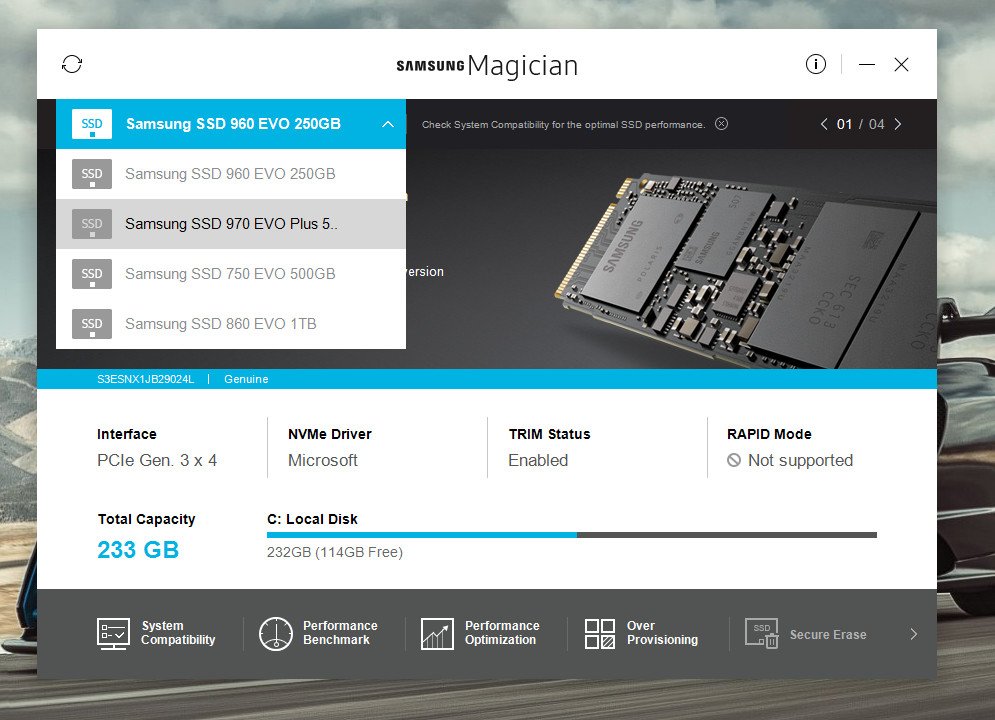
Task: Click the refresh icon in title bar
Action: [72, 65]
